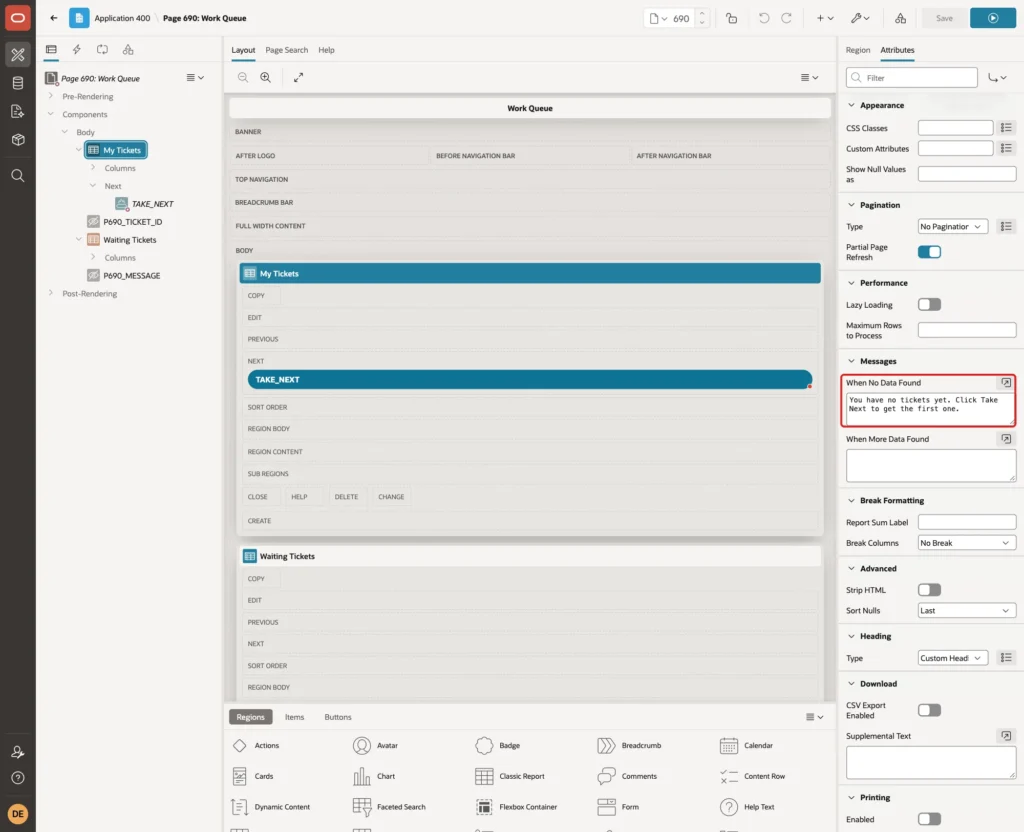Switch to Dynamic Actions lightning tab

[x=76, y=50]
